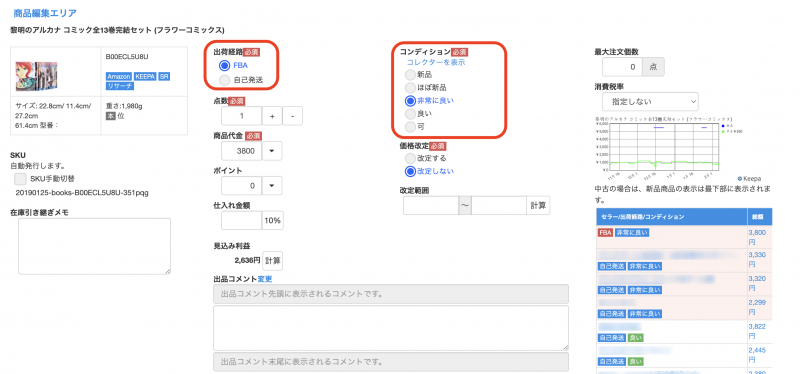Click 計算 beside the revision range
Viewport: 800px width, 374px height.
click(x=538, y=205)
